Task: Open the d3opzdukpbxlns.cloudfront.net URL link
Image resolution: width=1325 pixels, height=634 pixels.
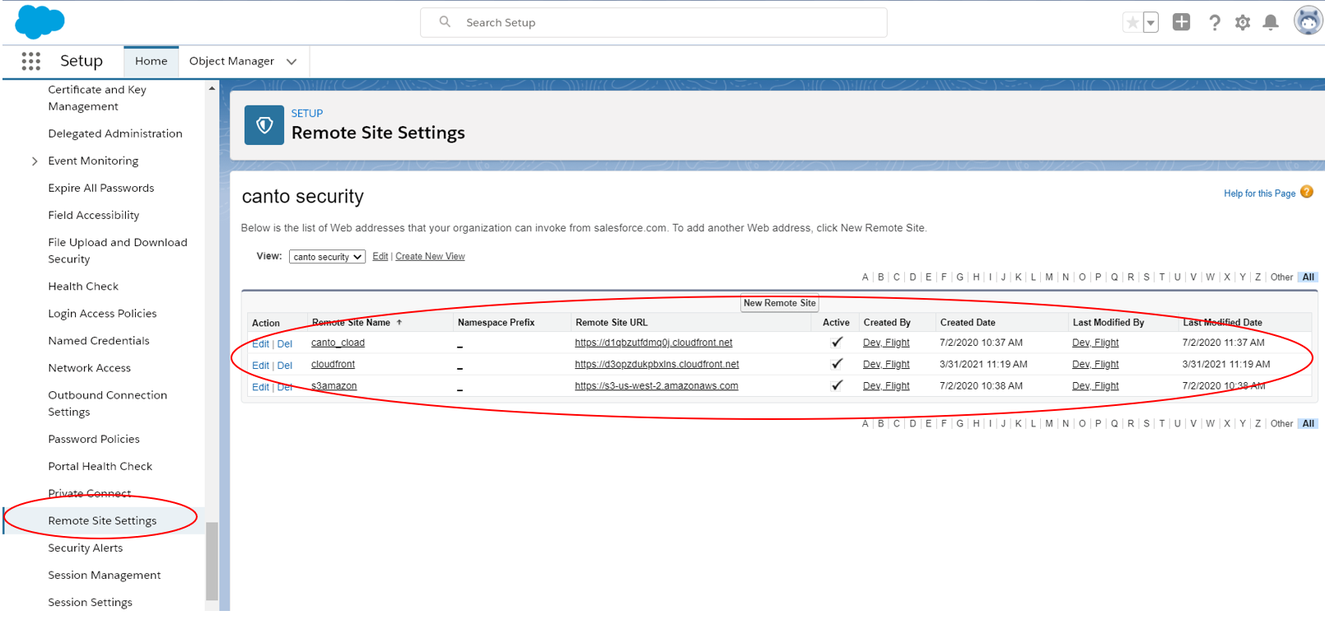Action: pyautogui.click(x=657, y=364)
